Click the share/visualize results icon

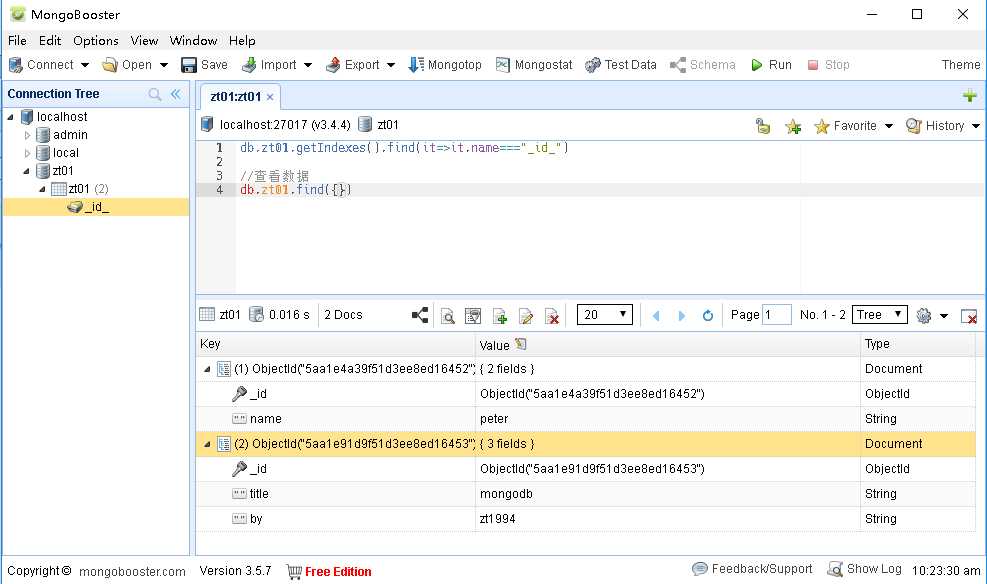click(x=420, y=315)
